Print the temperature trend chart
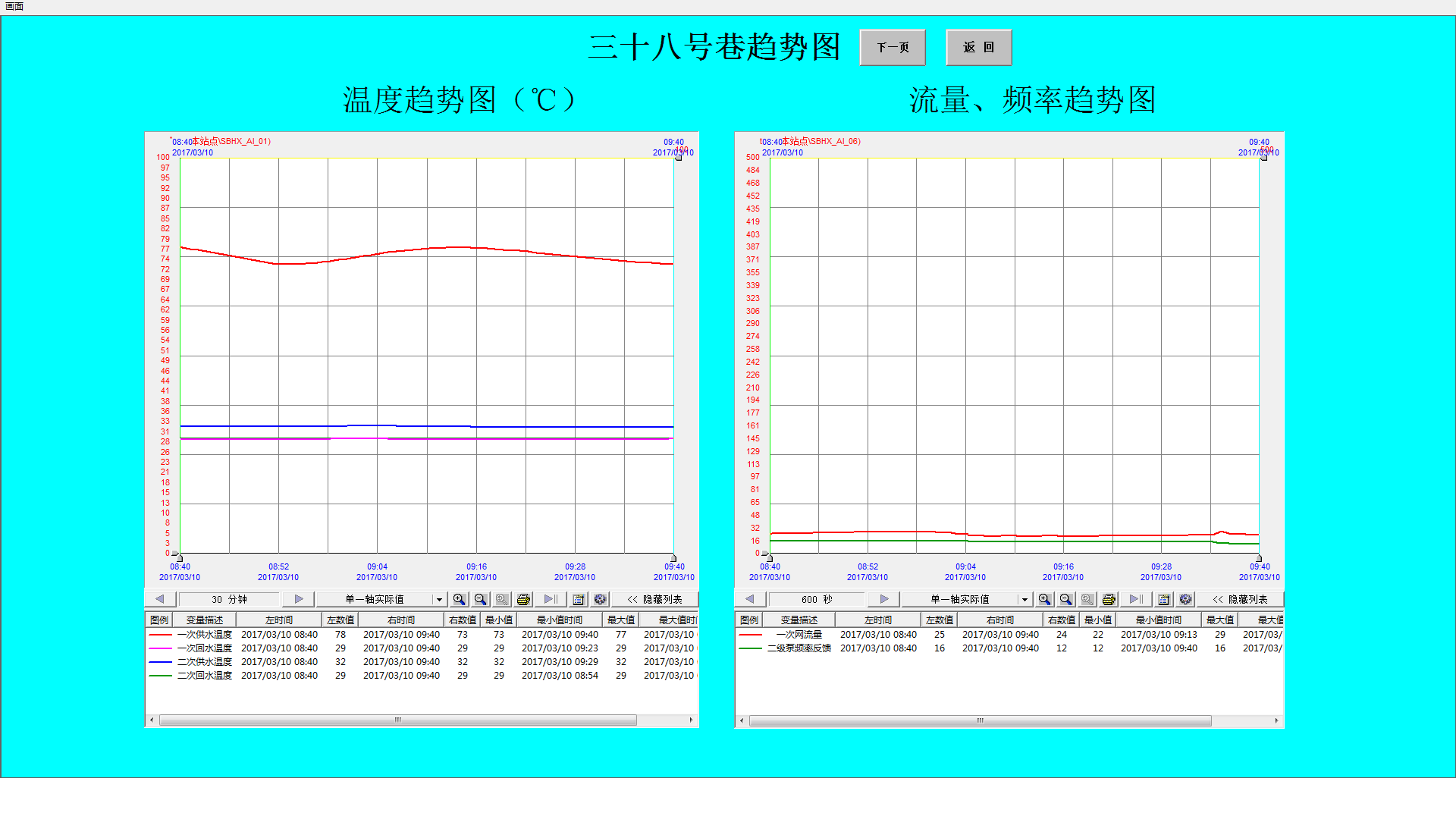Screen dimensions: 1456x819 523,599
